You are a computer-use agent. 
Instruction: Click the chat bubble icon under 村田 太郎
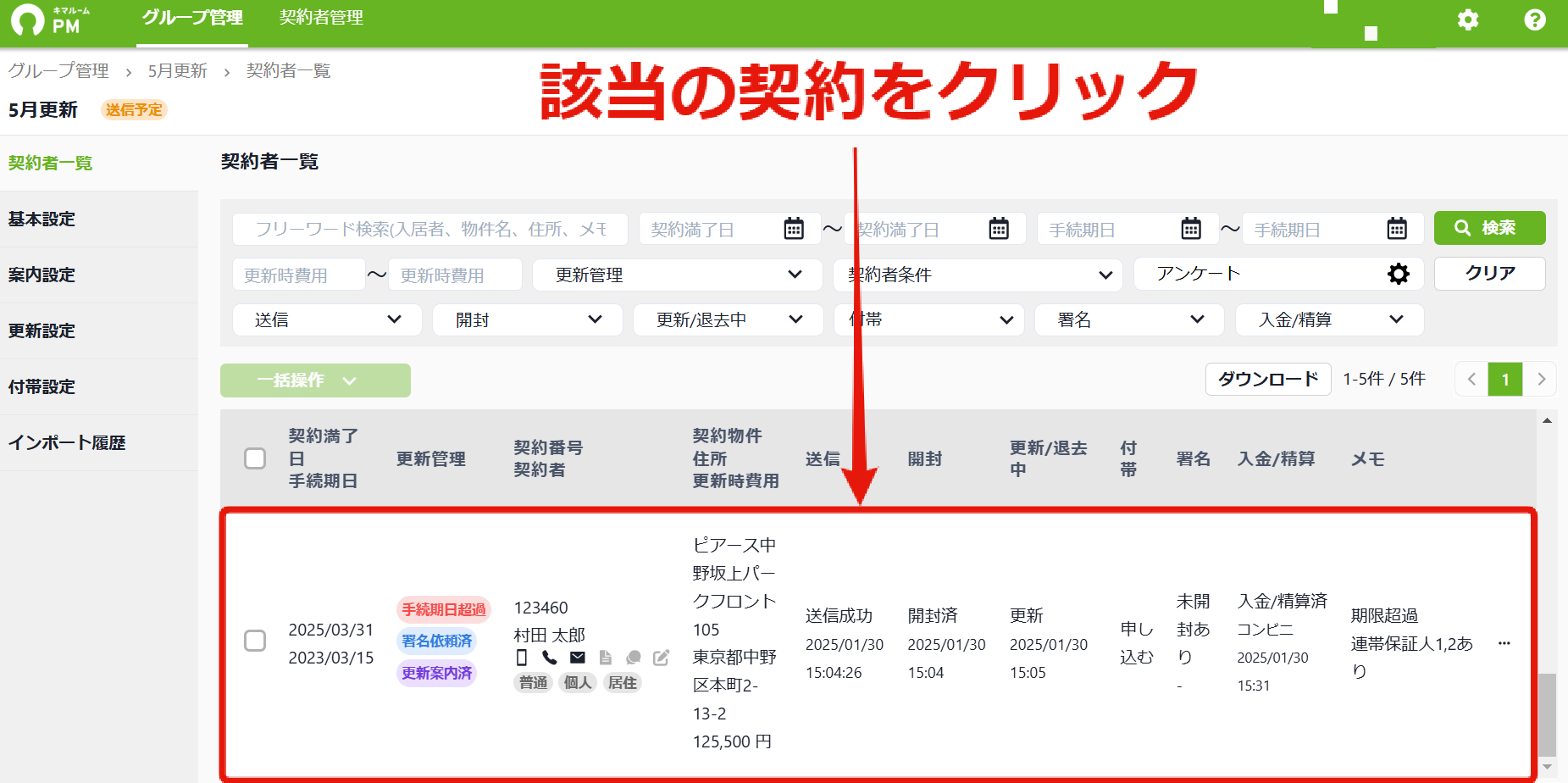click(633, 658)
